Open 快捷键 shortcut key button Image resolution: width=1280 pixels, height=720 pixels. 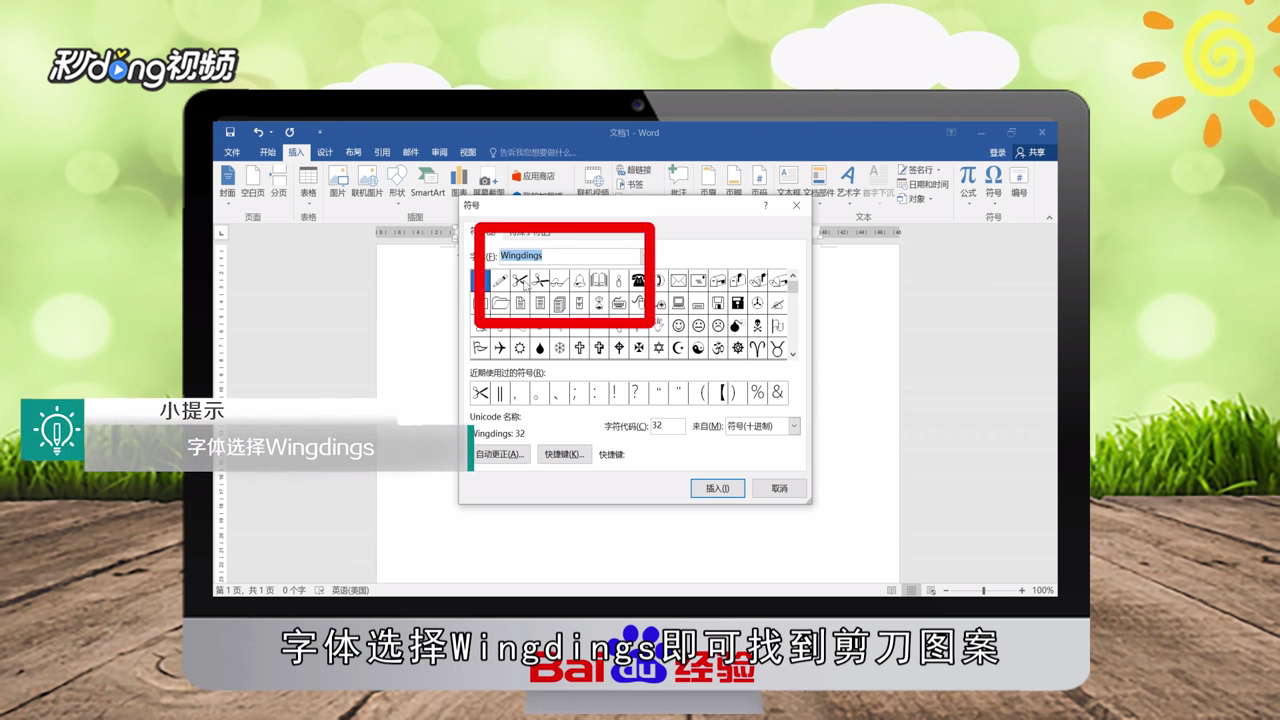pyautogui.click(x=563, y=454)
